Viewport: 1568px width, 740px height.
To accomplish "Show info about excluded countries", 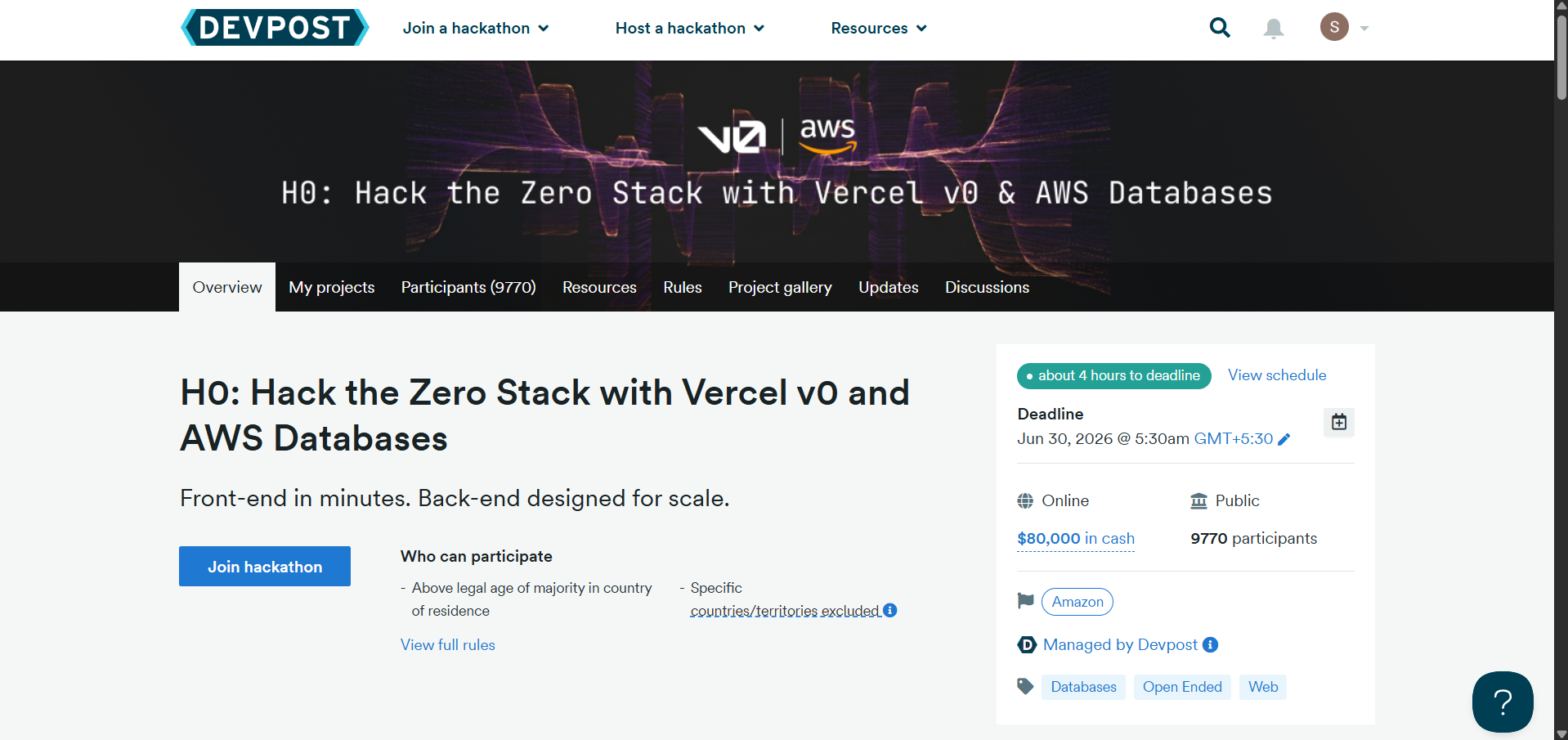I will pos(890,610).
